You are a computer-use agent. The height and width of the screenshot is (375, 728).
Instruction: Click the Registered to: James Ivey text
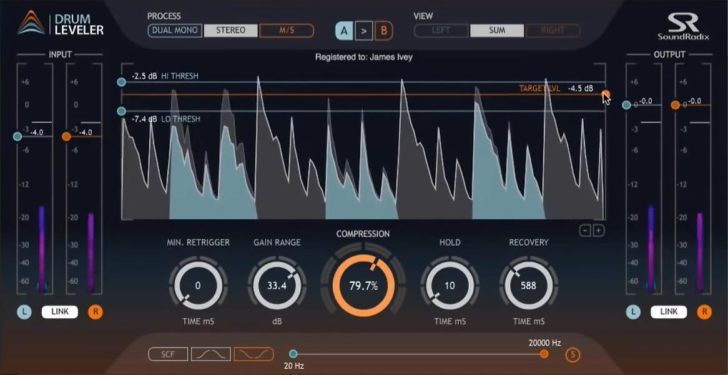pyautogui.click(x=364, y=58)
